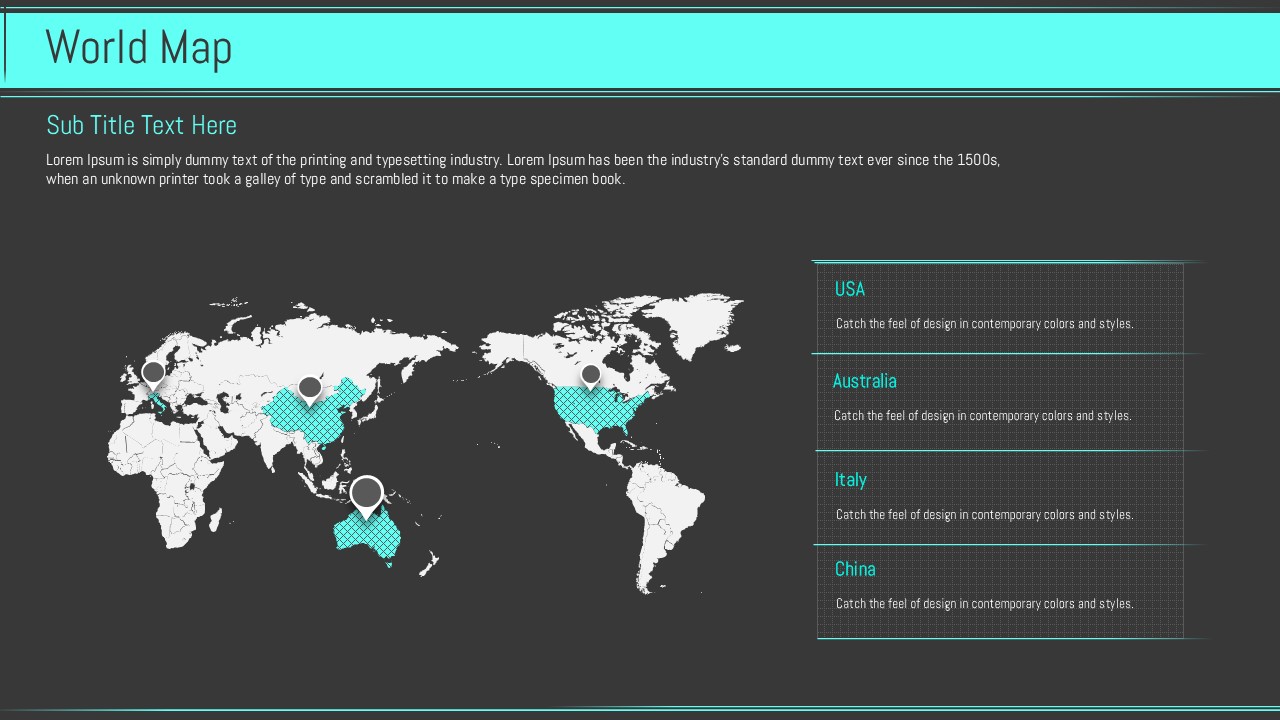Select the map pin over the USA
The height and width of the screenshot is (720, 1280).
[591, 376]
